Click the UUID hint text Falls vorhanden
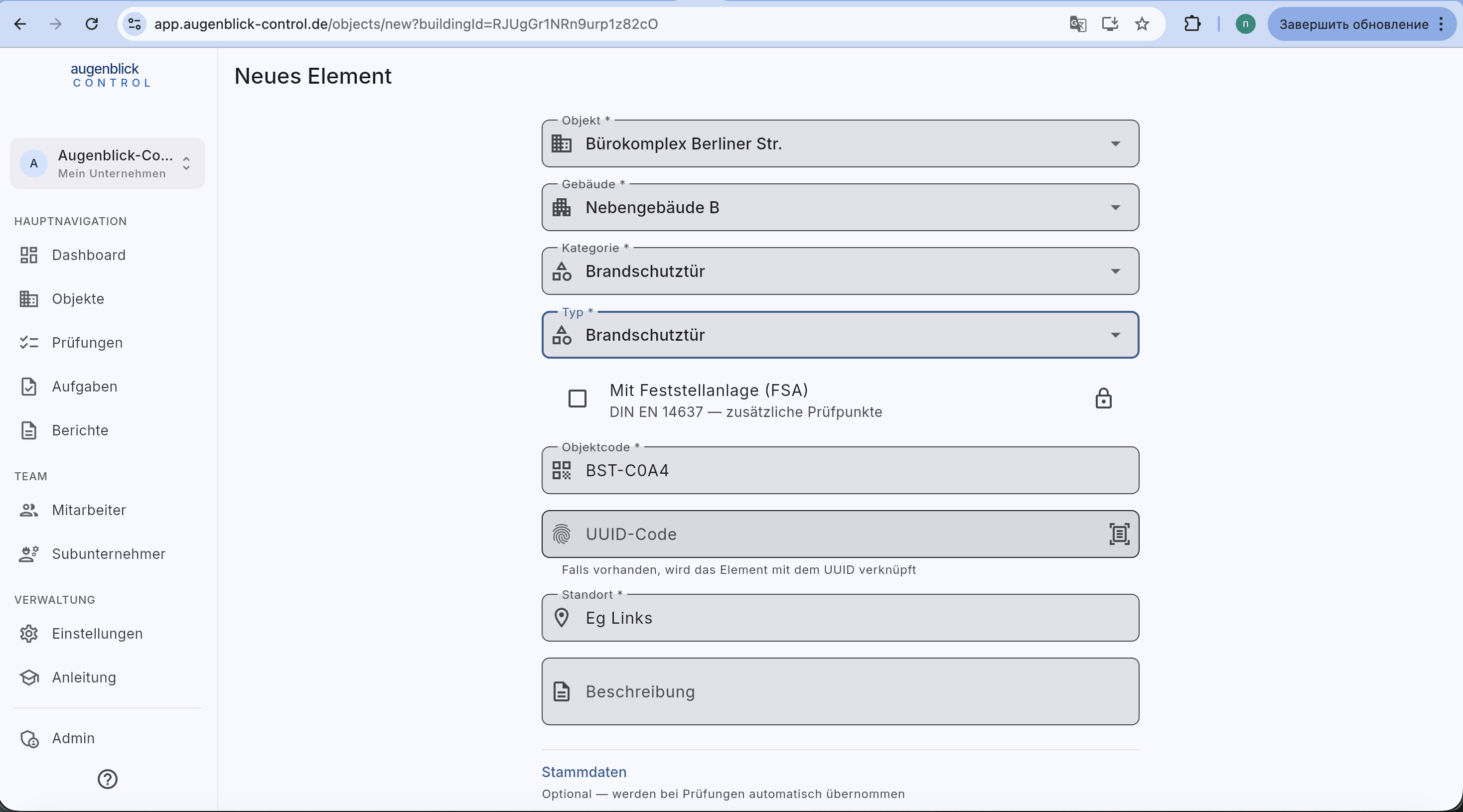This screenshot has height=812, width=1463. click(x=739, y=569)
